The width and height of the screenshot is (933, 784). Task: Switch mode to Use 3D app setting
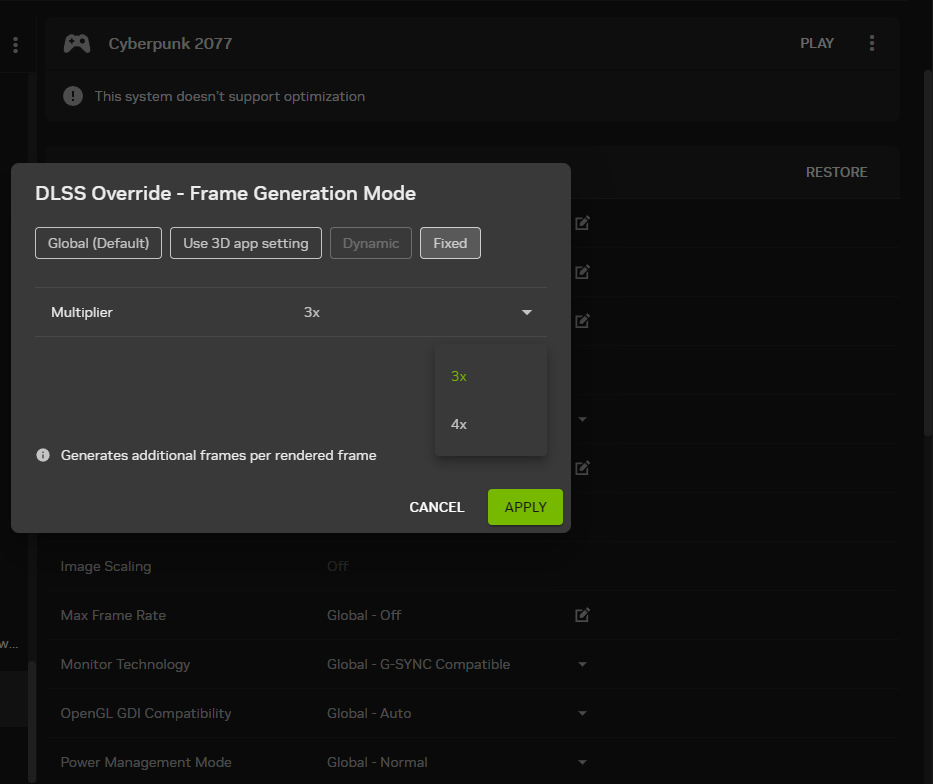pyautogui.click(x=246, y=243)
